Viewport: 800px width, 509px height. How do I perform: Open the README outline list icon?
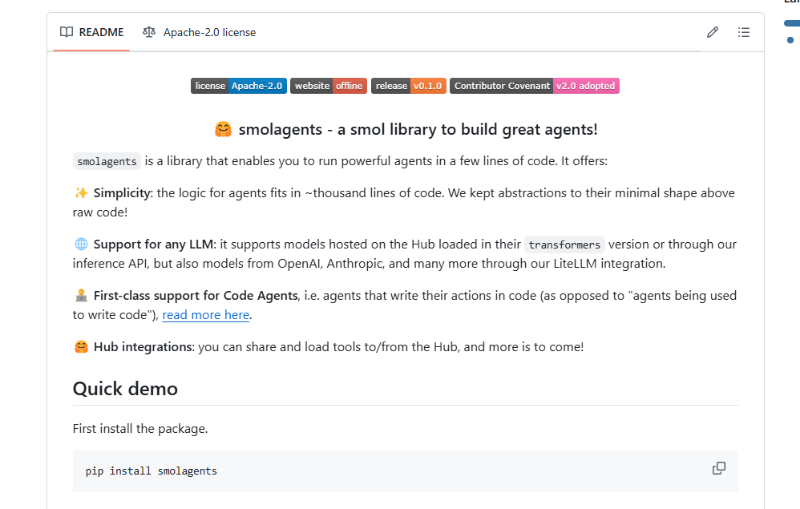click(743, 32)
